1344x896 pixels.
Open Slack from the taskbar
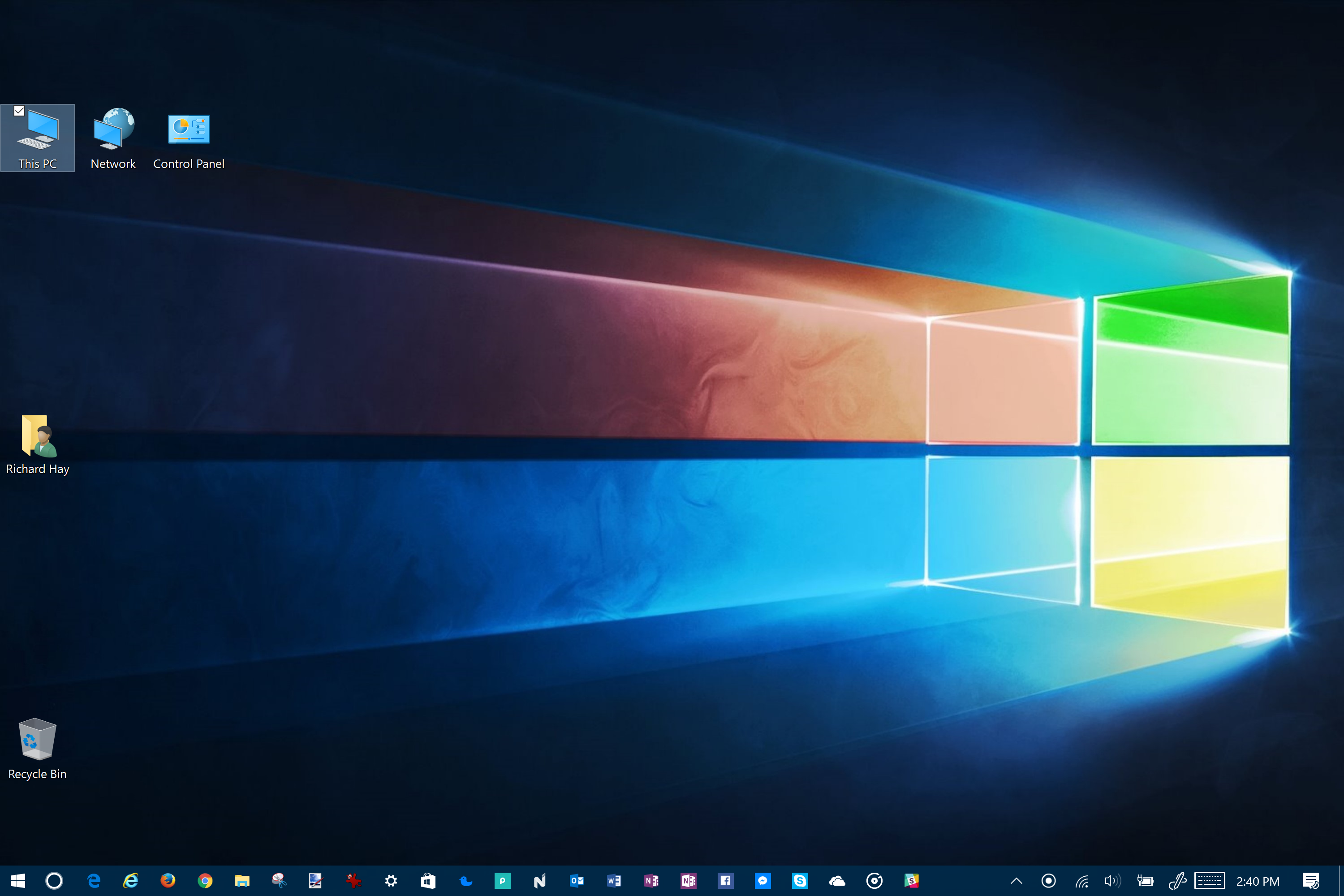pyautogui.click(x=911, y=881)
